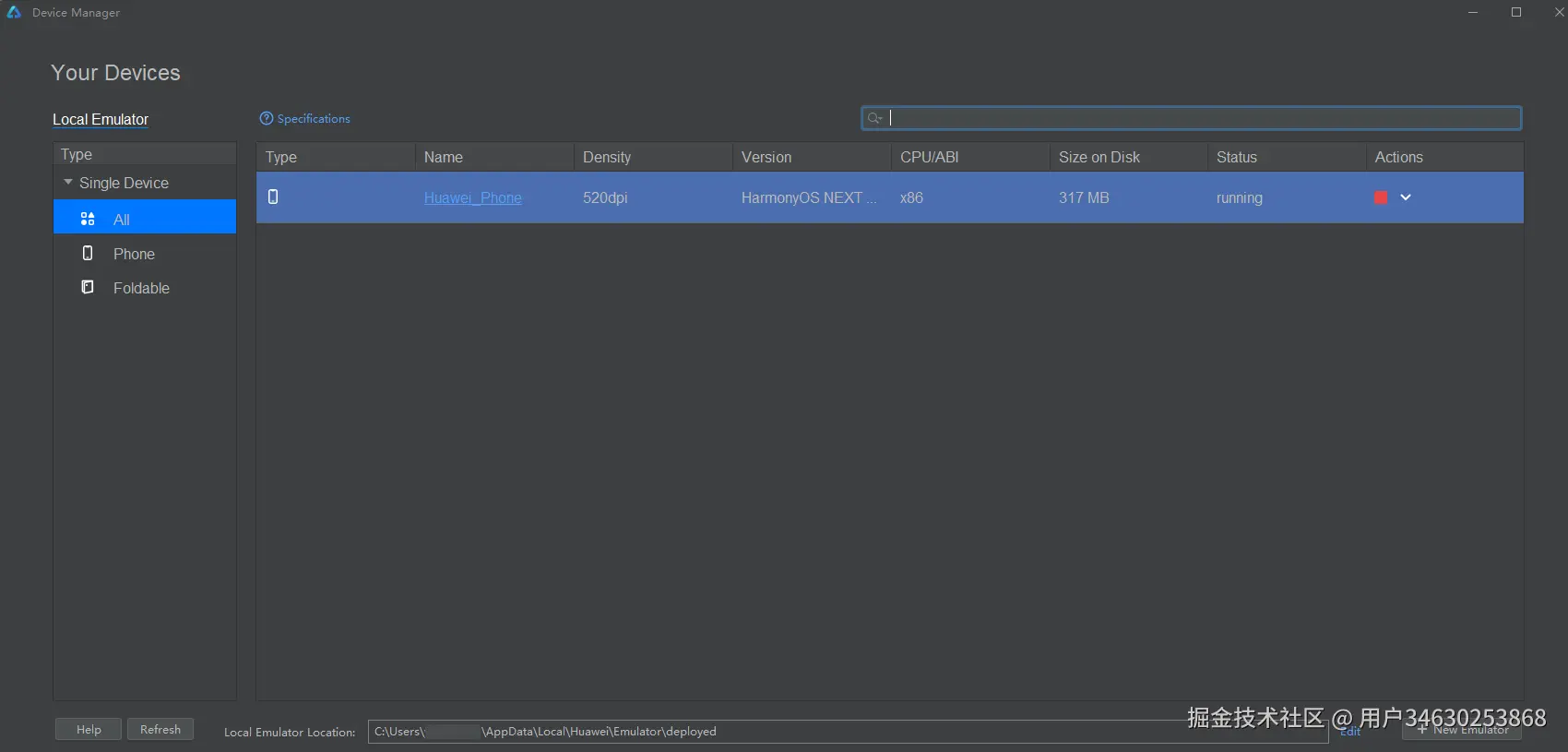Screen dimensions: 1568x752
Task: Click the Device Manager app icon in title bar
Action: coord(14,12)
